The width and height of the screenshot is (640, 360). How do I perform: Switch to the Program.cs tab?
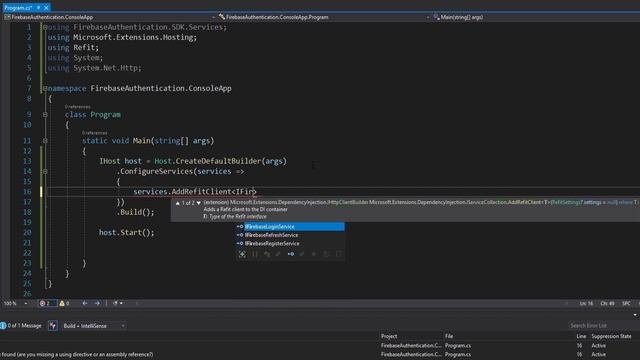pyautogui.click(x=18, y=8)
